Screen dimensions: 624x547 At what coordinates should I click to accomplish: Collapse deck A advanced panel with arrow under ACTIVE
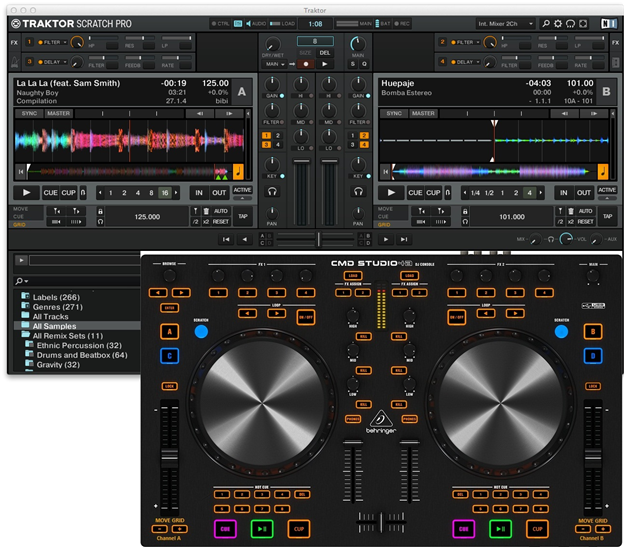[242, 198]
